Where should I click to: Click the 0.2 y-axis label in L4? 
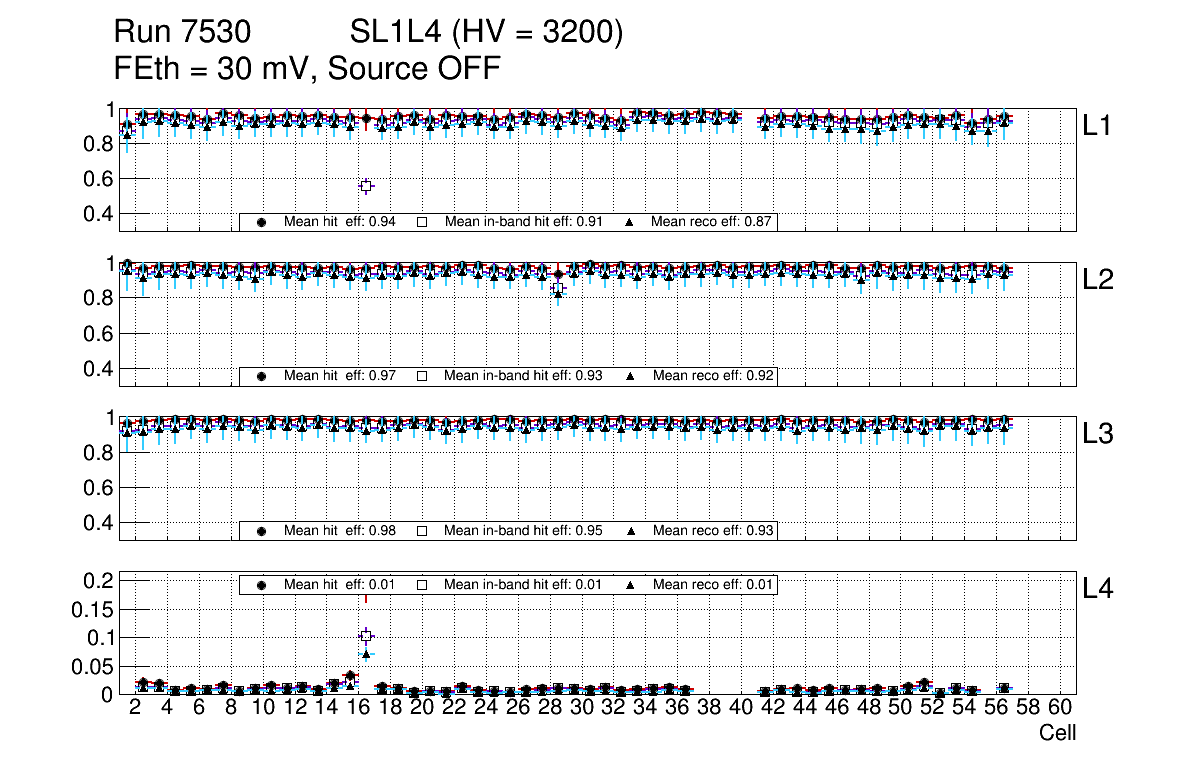click(98, 581)
